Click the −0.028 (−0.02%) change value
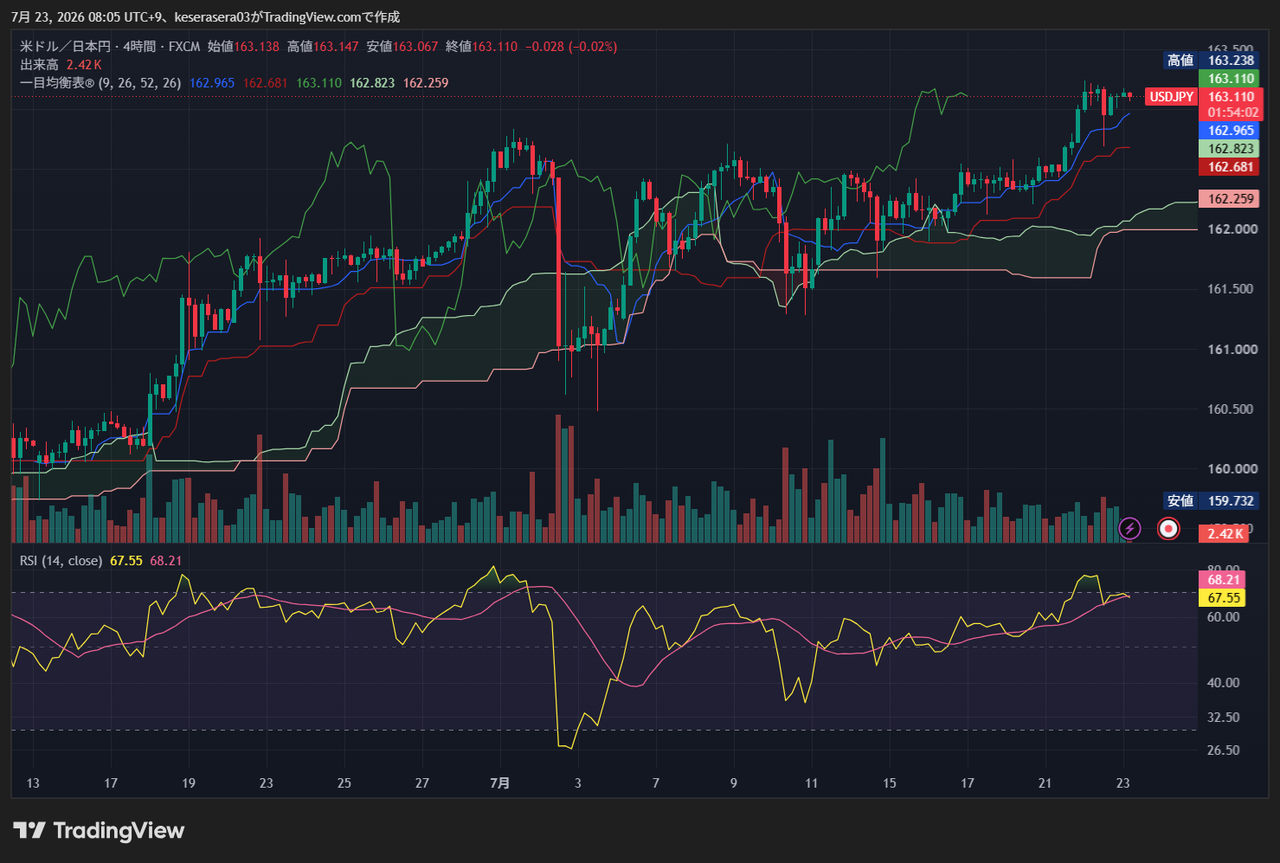Image resolution: width=1280 pixels, height=863 pixels. pyautogui.click(x=571, y=46)
